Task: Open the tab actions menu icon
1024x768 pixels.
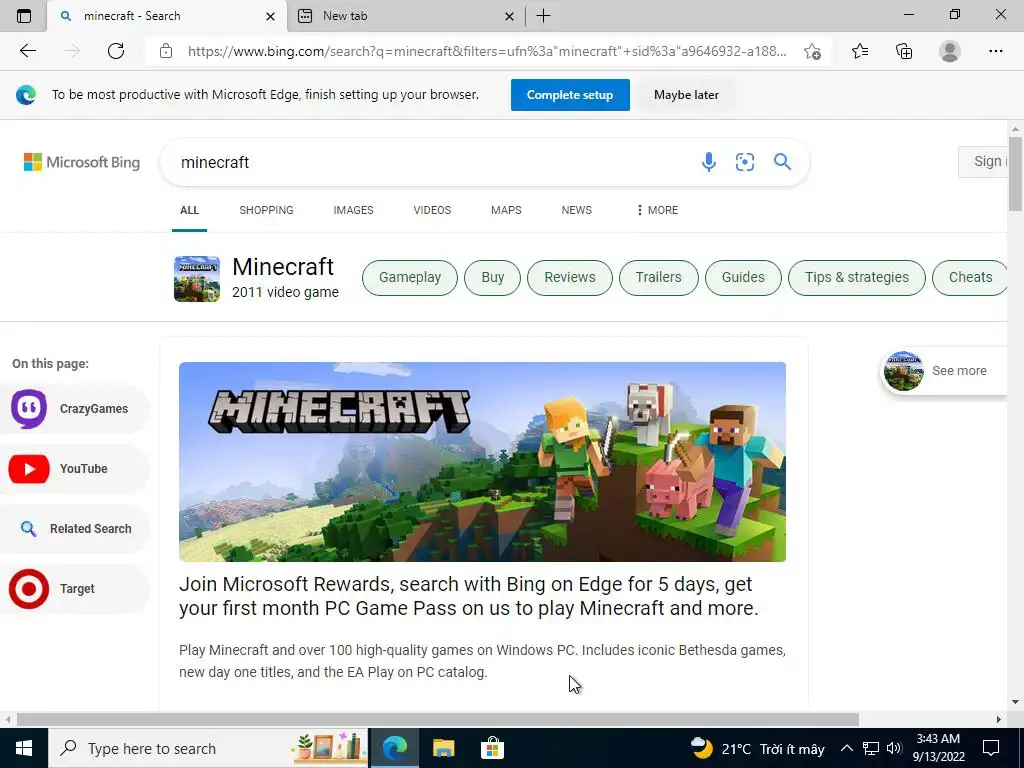Action: [x=24, y=16]
